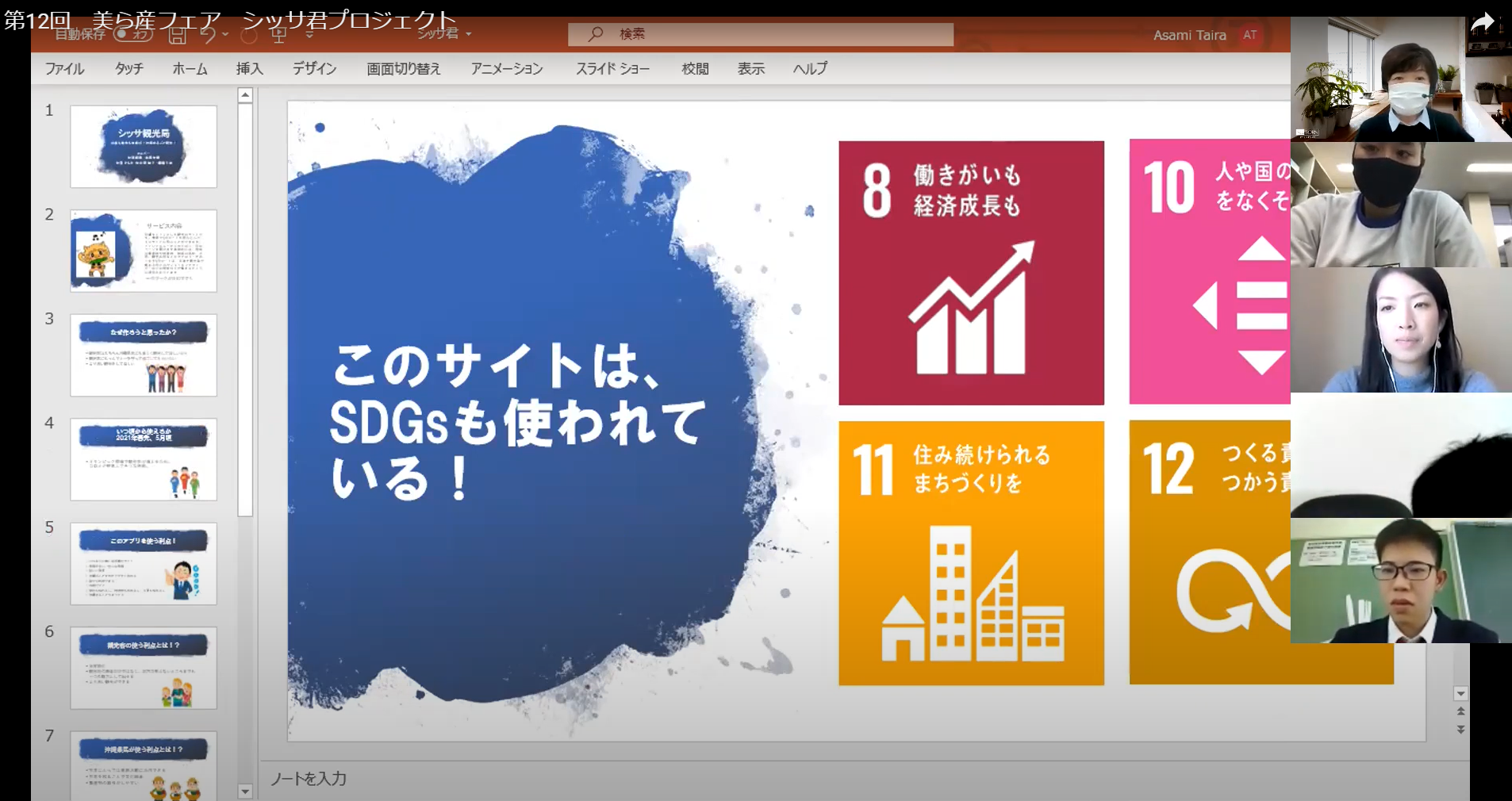Click the slide panel scrollbar thumb
Screen dimensions: 1512x801
pyautogui.click(x=245, y=310)
